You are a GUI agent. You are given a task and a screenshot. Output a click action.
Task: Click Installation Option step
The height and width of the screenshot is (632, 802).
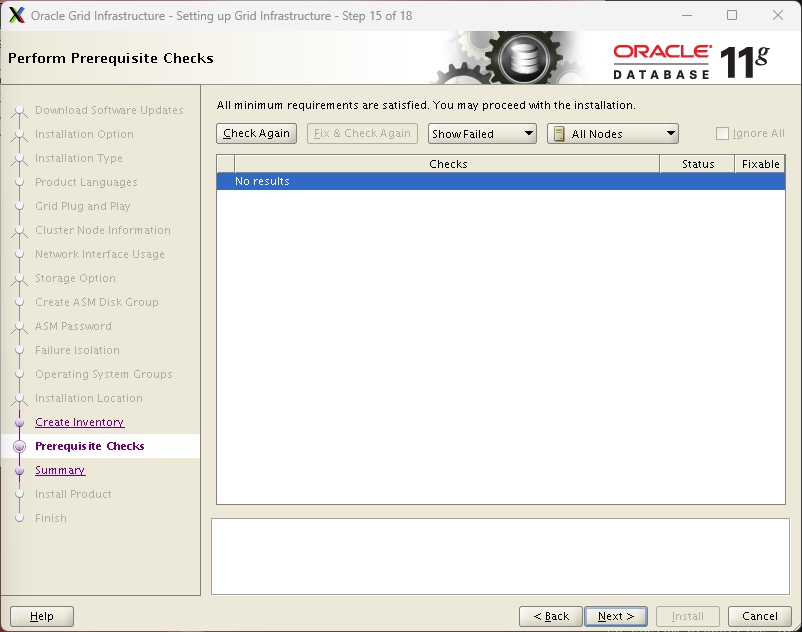coord(84,134)
